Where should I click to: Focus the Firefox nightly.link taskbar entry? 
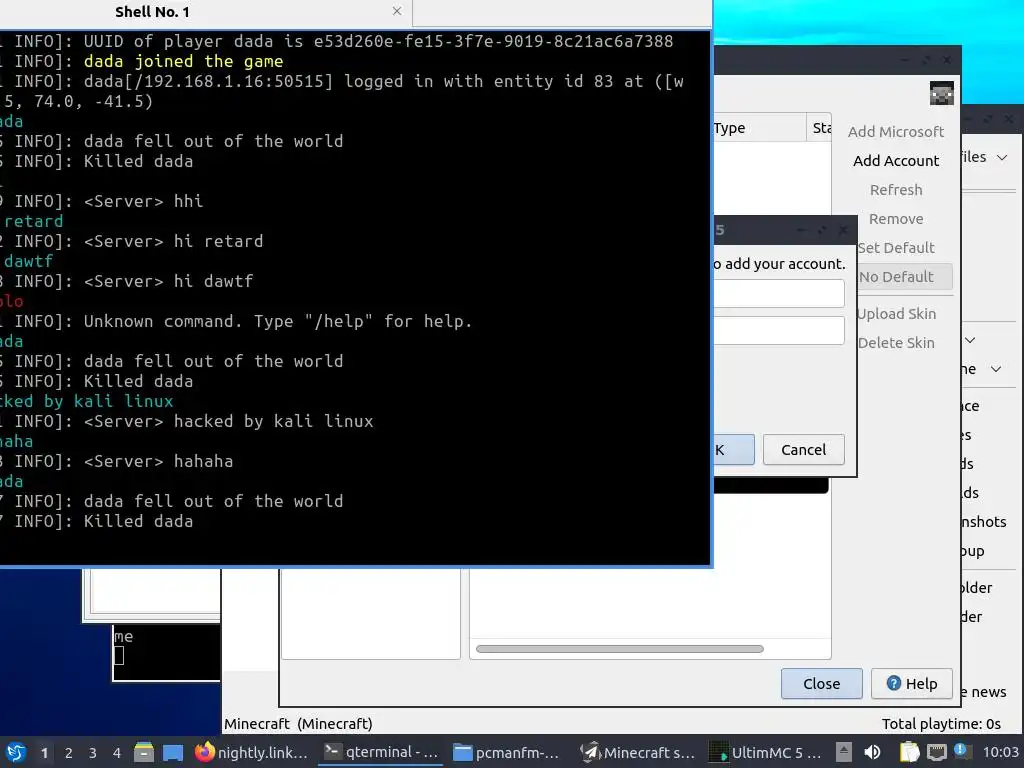[251, 752]
